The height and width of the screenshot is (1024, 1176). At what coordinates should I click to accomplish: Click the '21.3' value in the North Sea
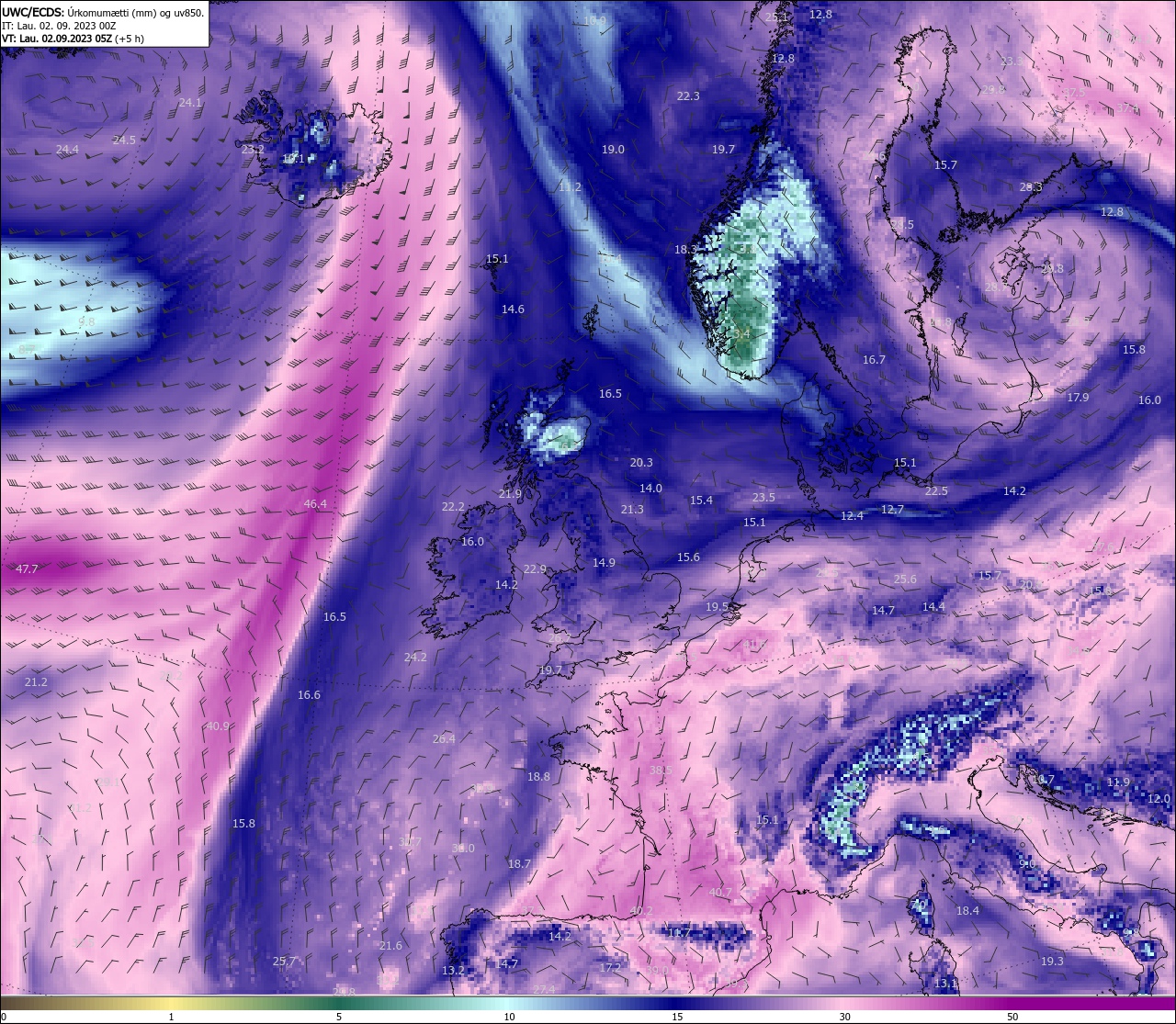632,510
